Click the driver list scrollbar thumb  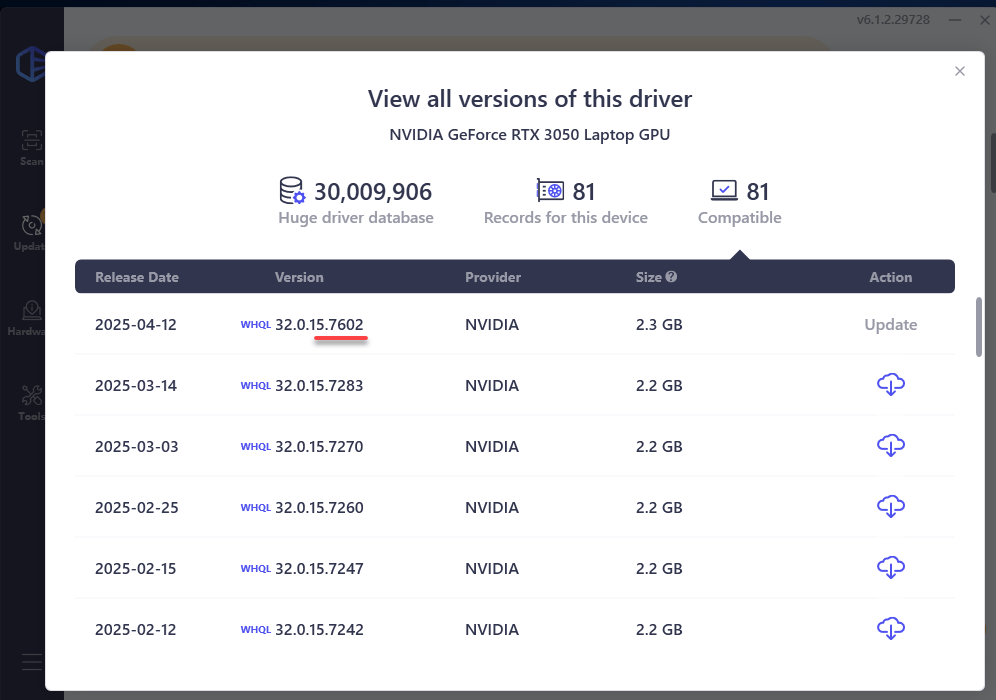point(979,325)
